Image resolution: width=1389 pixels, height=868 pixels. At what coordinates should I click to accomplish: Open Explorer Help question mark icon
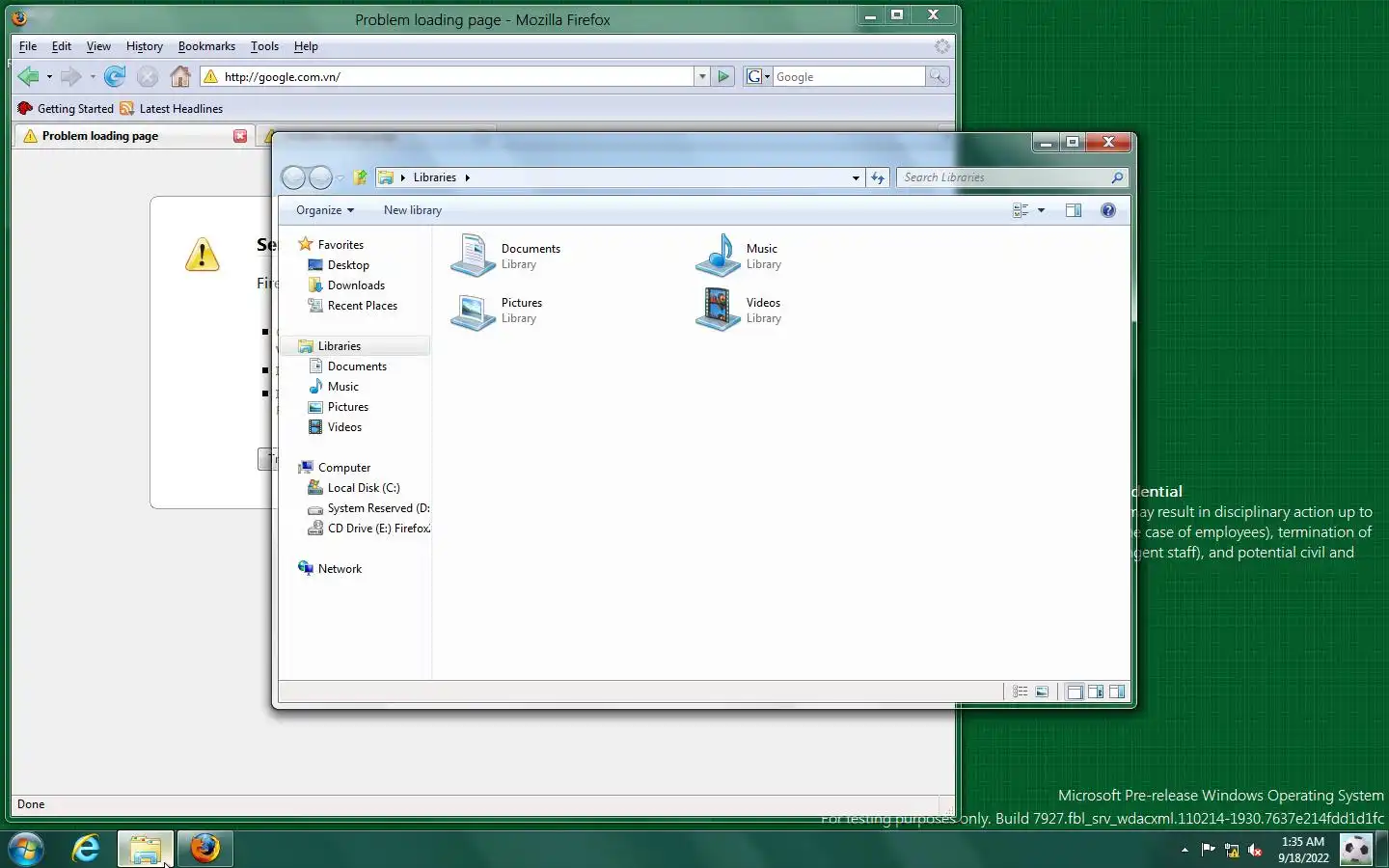coord(1108,210)
